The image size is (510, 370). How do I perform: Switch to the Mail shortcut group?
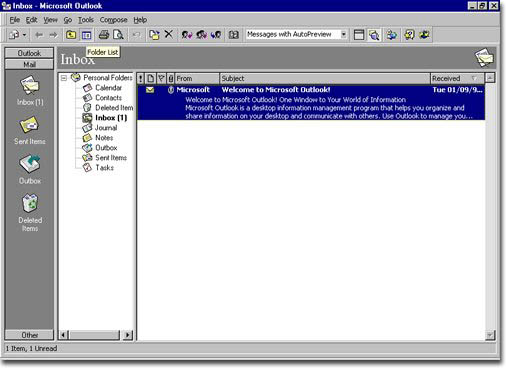29,64
